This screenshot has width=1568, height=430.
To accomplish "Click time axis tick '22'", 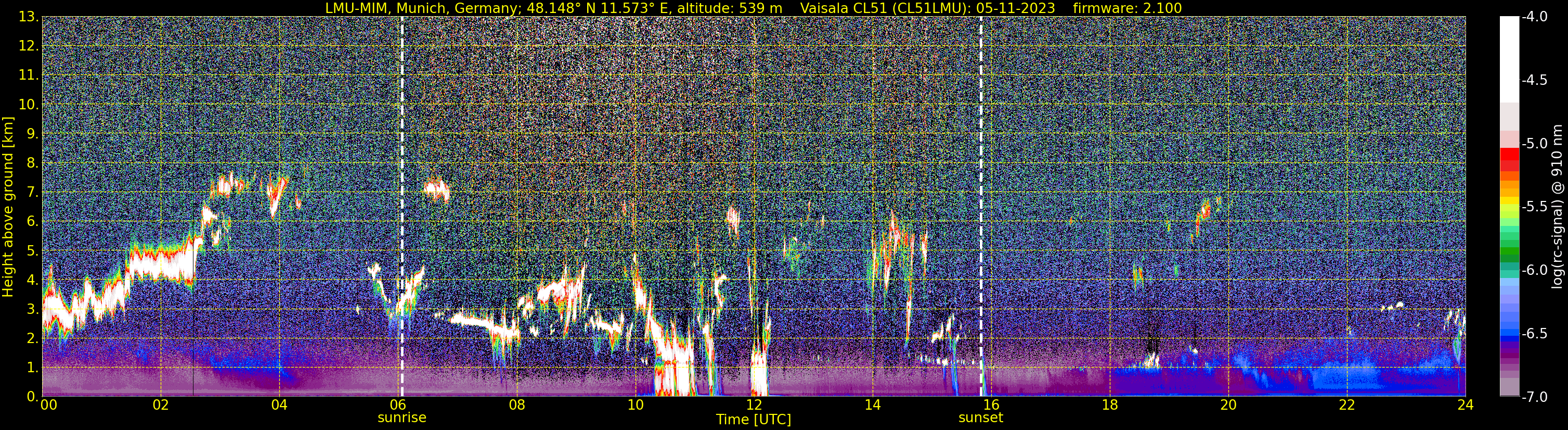I will pos(1347,406).
